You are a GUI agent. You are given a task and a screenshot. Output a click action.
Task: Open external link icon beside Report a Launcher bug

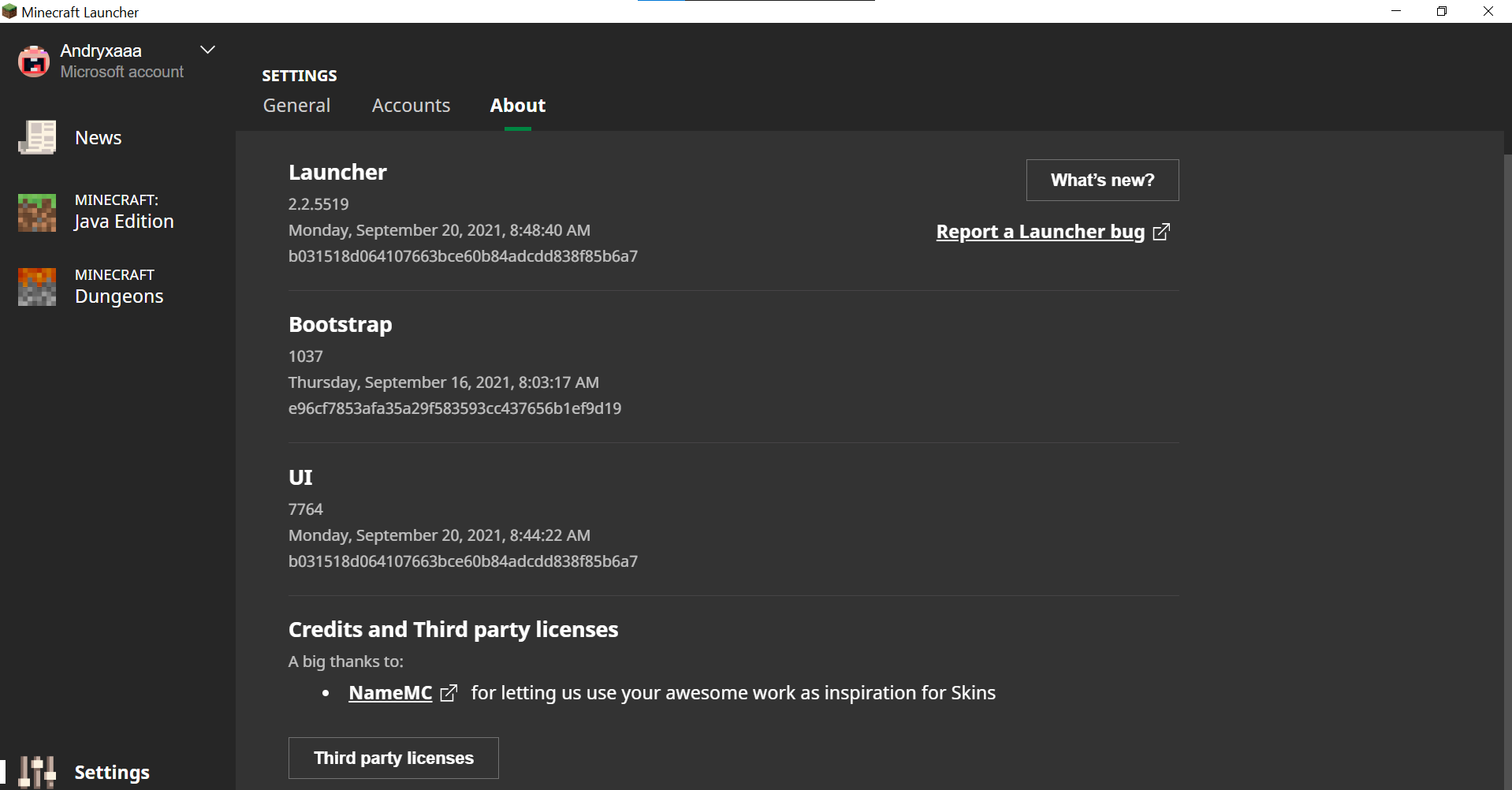click(1161, 232)
